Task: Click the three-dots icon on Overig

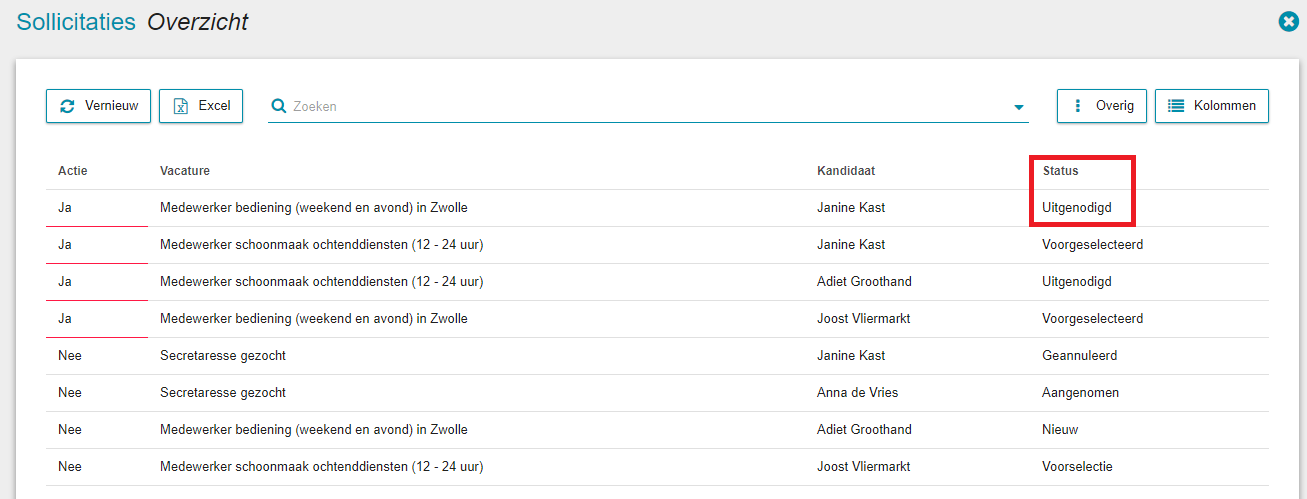Action: coord(1077,106)
